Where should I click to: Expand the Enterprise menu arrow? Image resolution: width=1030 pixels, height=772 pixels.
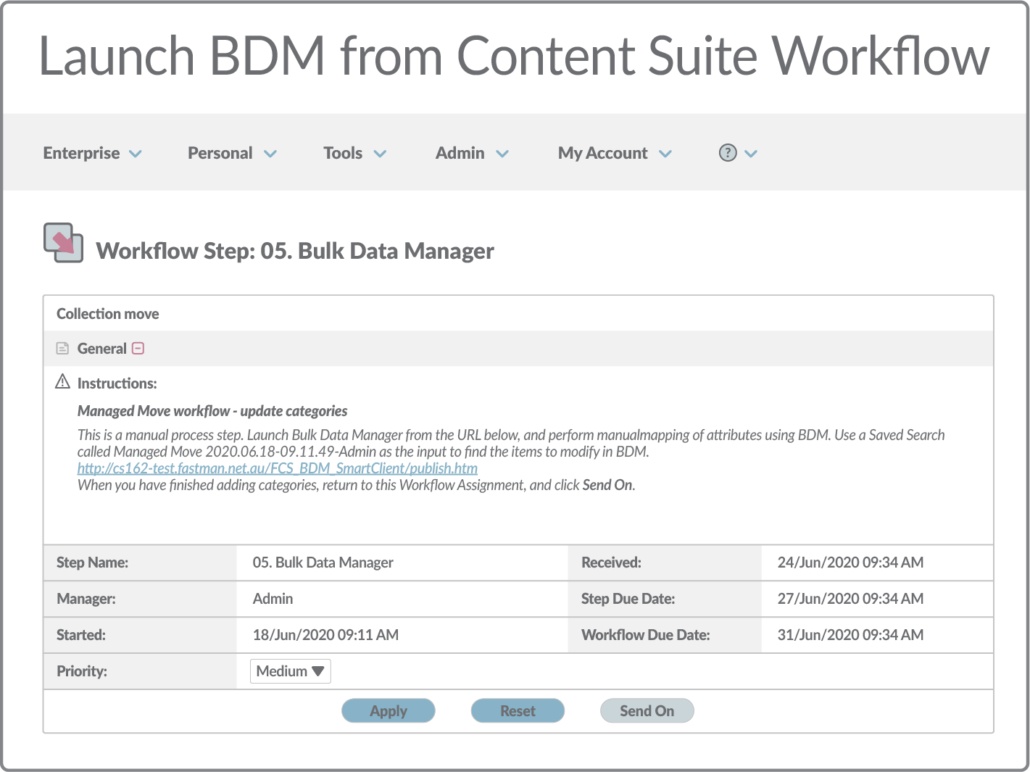(x=136, y=154)
